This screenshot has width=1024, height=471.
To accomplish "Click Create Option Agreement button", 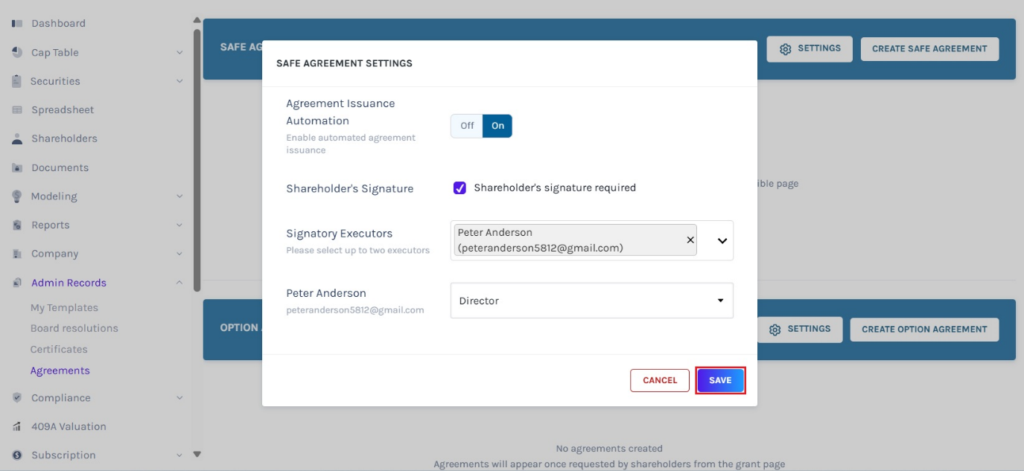I will coord(924,330).
